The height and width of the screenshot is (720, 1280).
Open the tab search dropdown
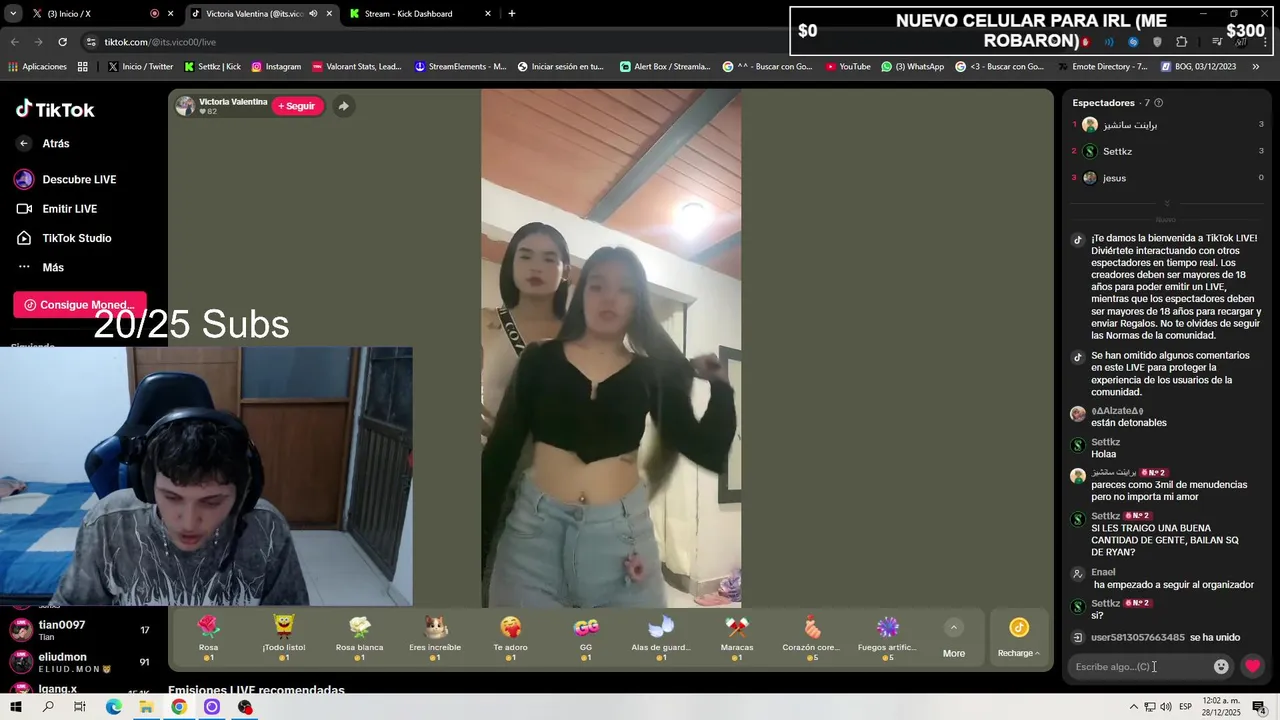pos(13,14)
